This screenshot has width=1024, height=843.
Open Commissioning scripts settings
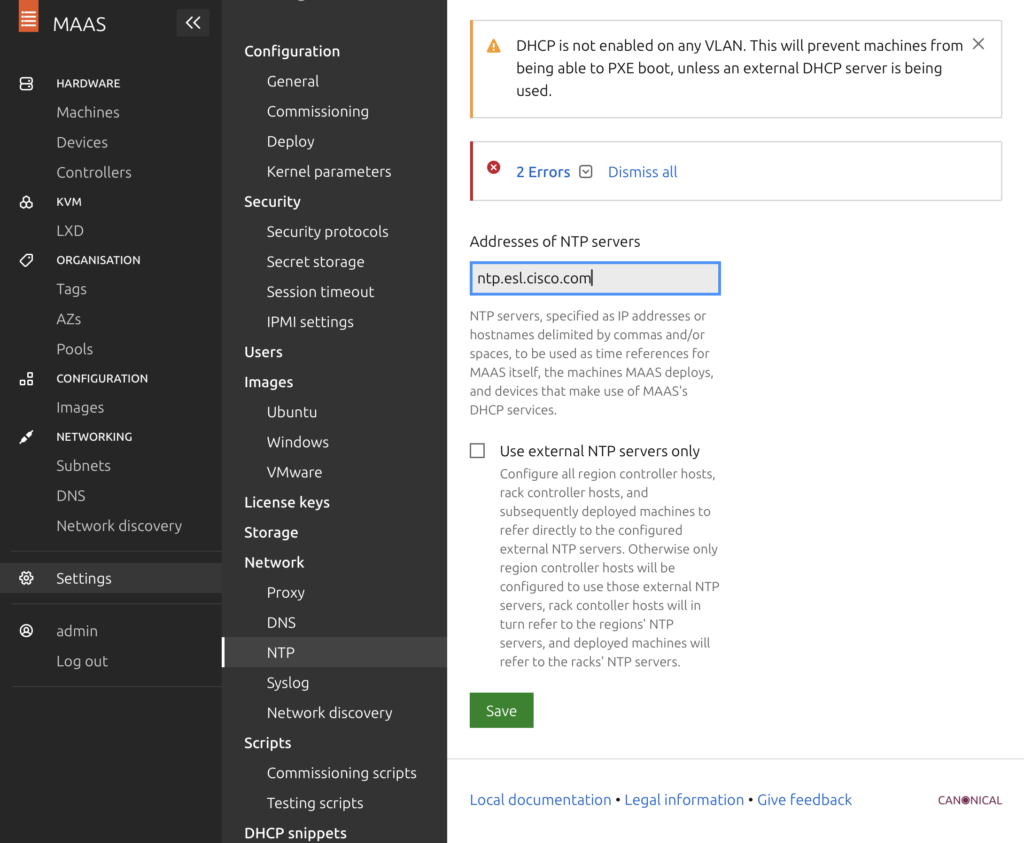click(x=342, y=772)
